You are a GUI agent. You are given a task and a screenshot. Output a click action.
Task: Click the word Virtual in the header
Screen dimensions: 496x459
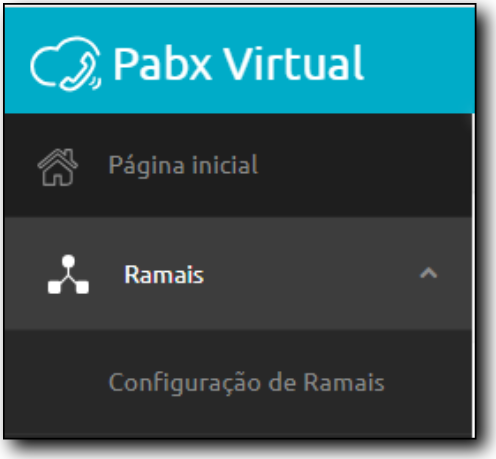click(x=293, y=63)
